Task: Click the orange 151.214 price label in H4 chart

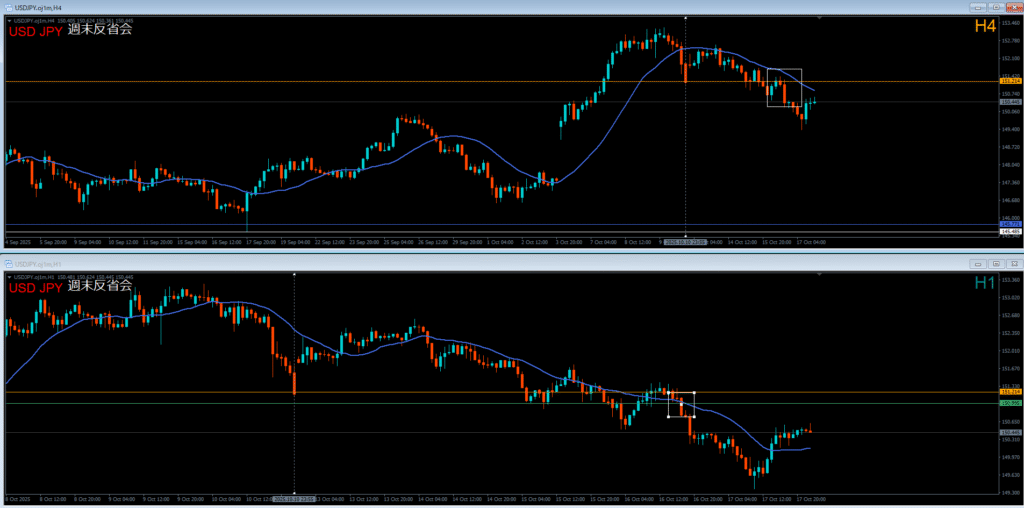Action: (x=1010, y=82)
